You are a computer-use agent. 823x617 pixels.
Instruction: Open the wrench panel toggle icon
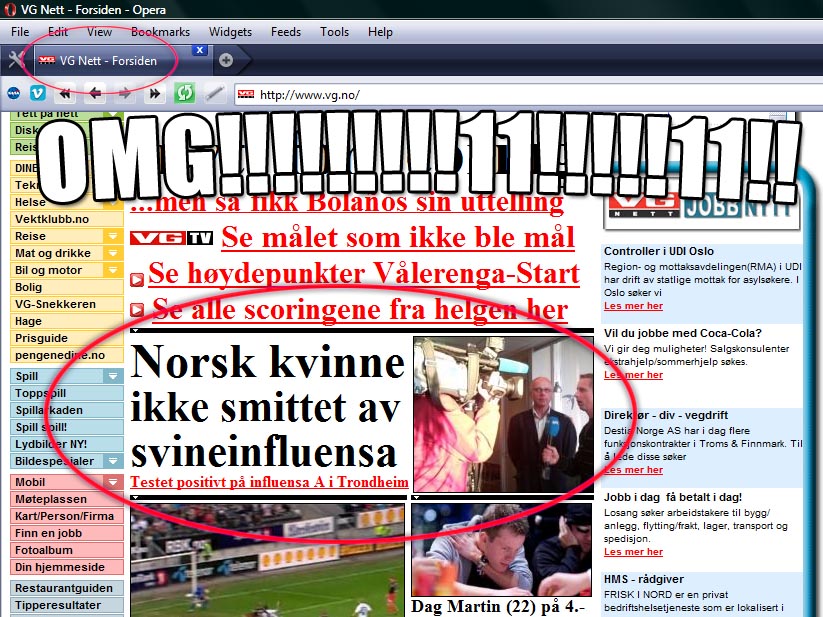point(16,60)
